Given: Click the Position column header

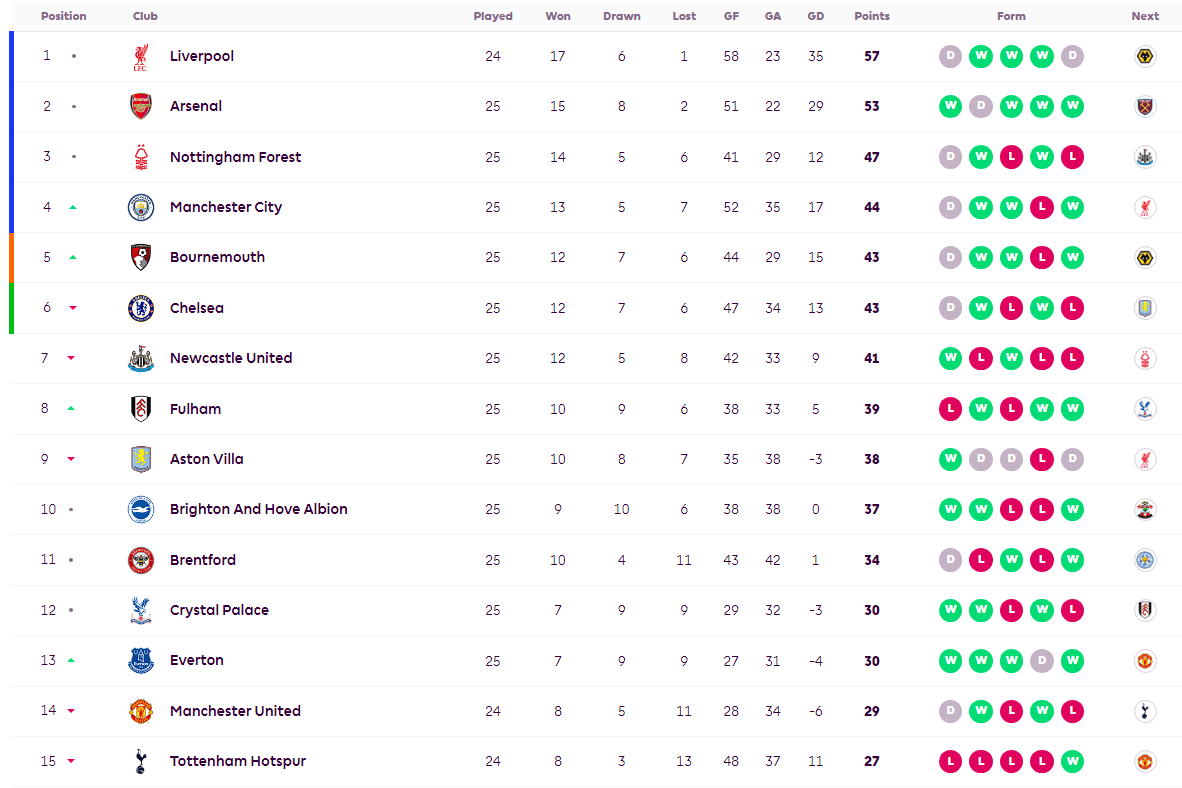Looking at the screenshot, I should click(x=64, y=16).
